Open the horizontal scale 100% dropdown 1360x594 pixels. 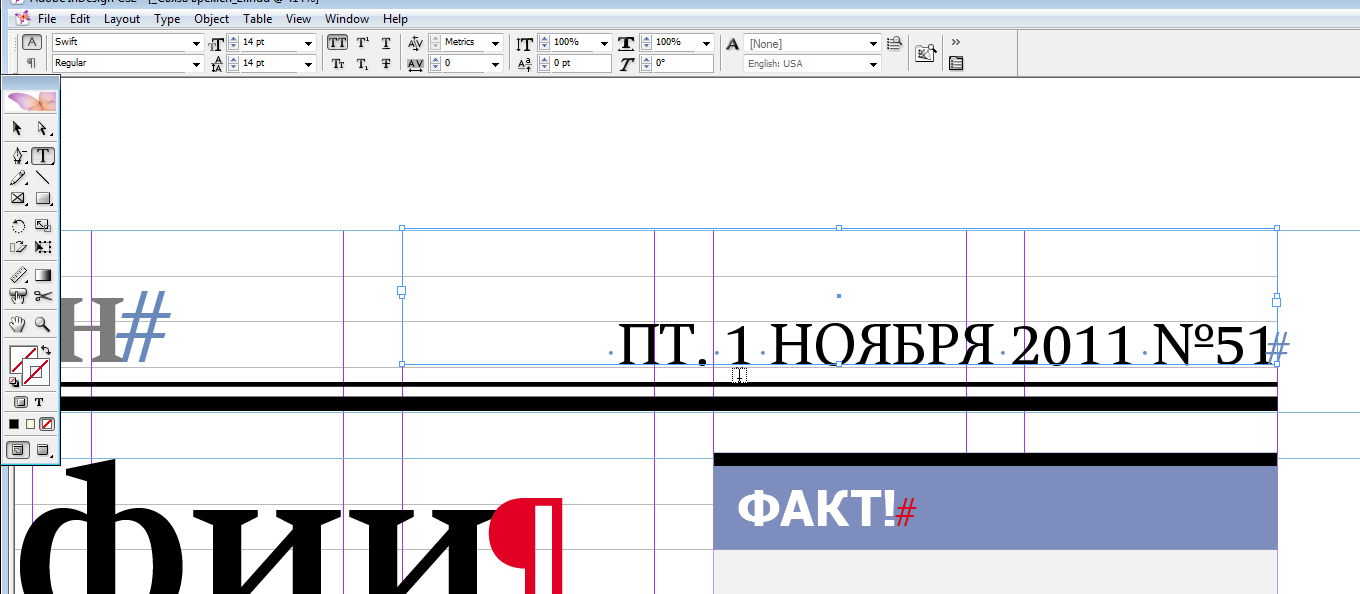pos(706,43)
